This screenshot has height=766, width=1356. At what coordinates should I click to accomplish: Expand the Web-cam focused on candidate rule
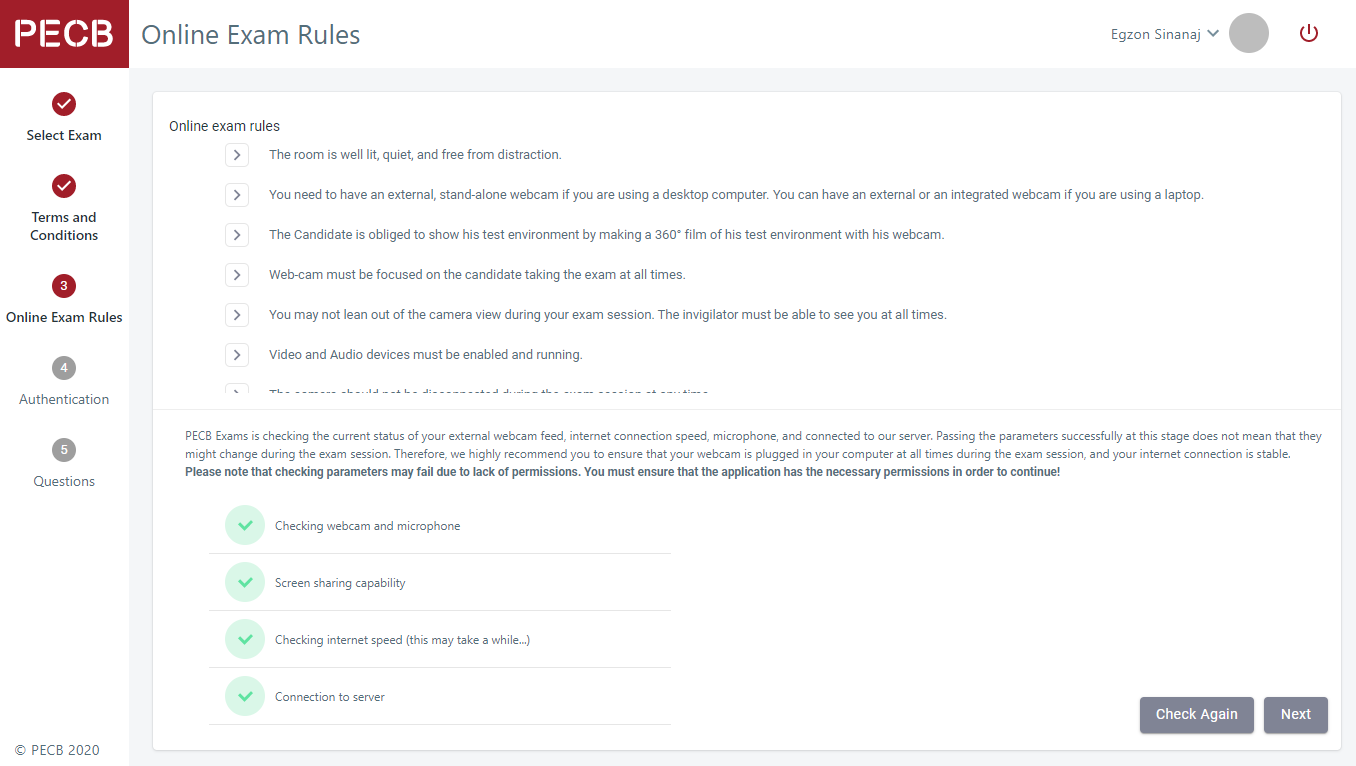click(x=237, y=275)
